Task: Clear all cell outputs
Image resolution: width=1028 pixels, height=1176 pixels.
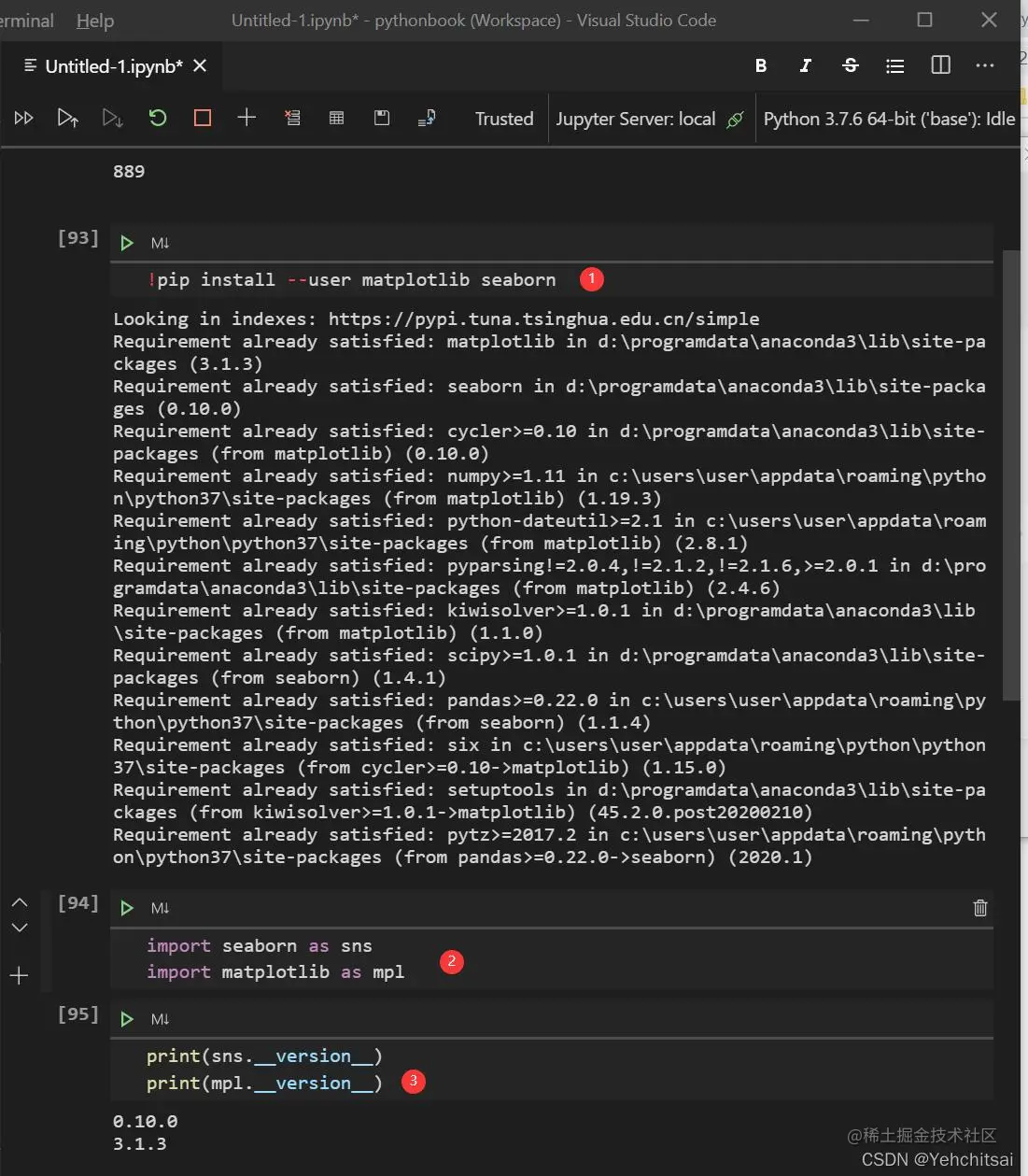Action: [x=292, y=118]
